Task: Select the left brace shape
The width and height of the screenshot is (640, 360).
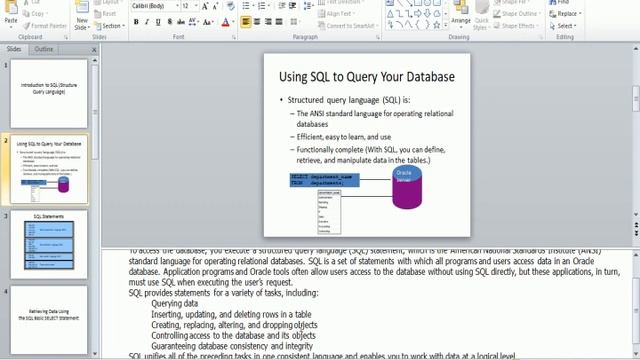Action: (x=418, y=25)
